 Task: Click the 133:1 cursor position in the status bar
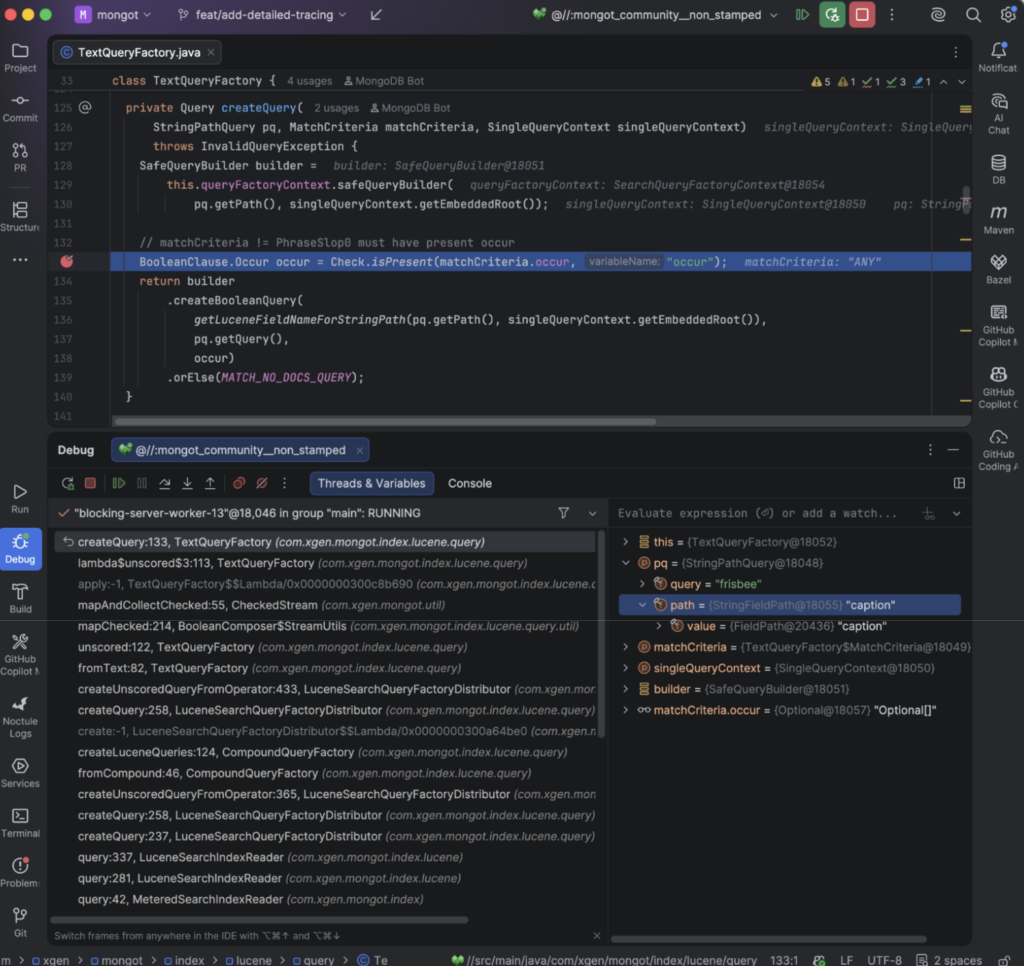coord(784,960)
